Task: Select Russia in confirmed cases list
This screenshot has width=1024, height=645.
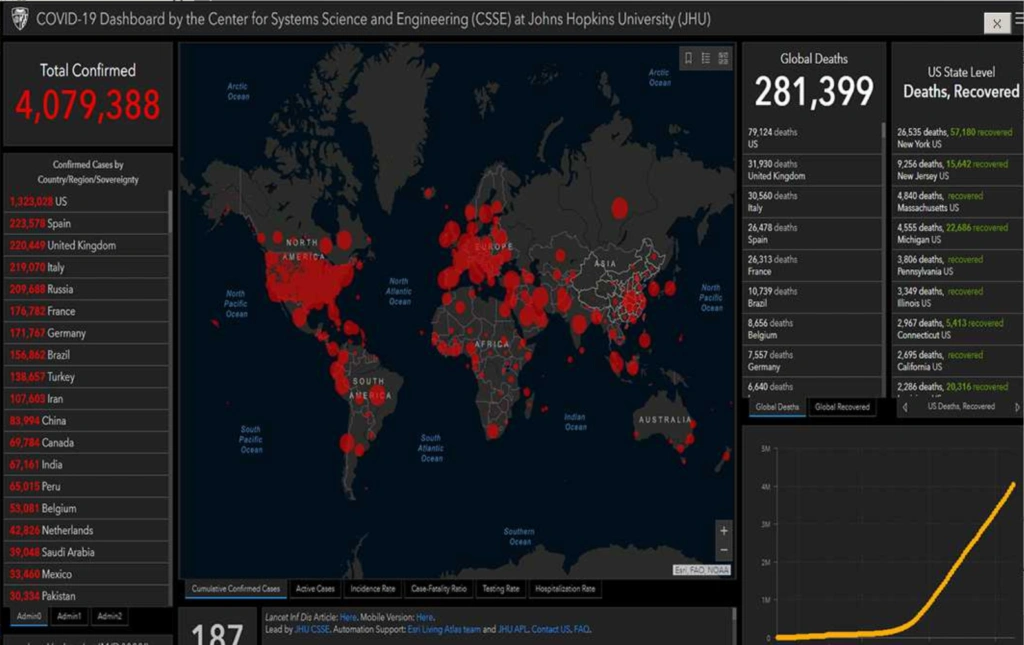Action: click(86, 289)
